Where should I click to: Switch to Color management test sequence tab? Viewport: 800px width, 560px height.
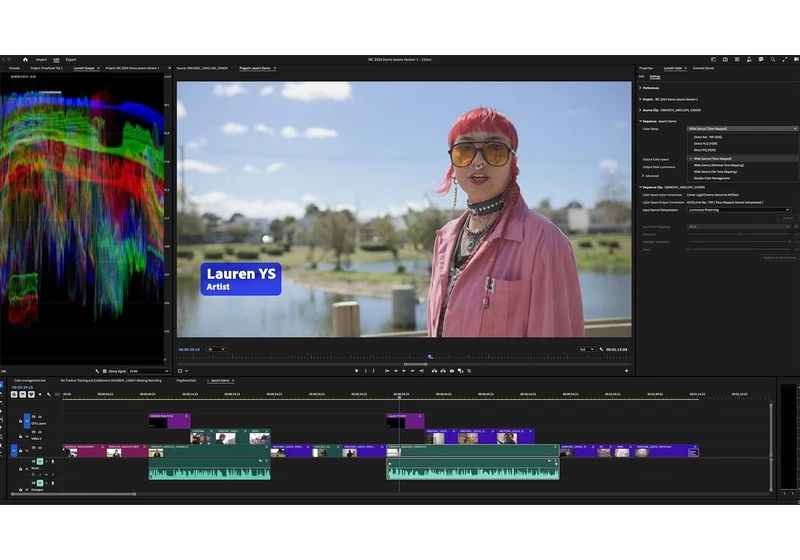30,380
